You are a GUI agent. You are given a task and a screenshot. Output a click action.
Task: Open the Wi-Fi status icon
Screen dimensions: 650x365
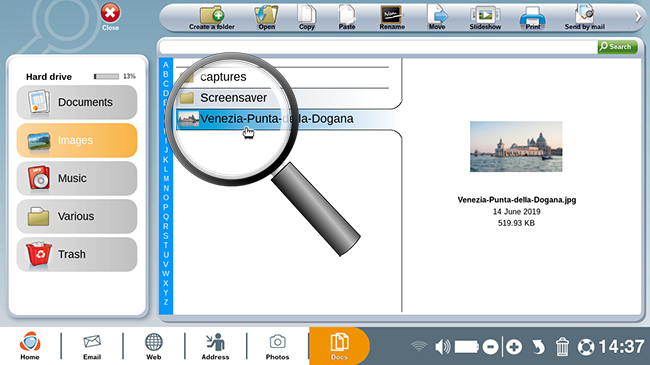pyautogui.click(x=419, y=346)
